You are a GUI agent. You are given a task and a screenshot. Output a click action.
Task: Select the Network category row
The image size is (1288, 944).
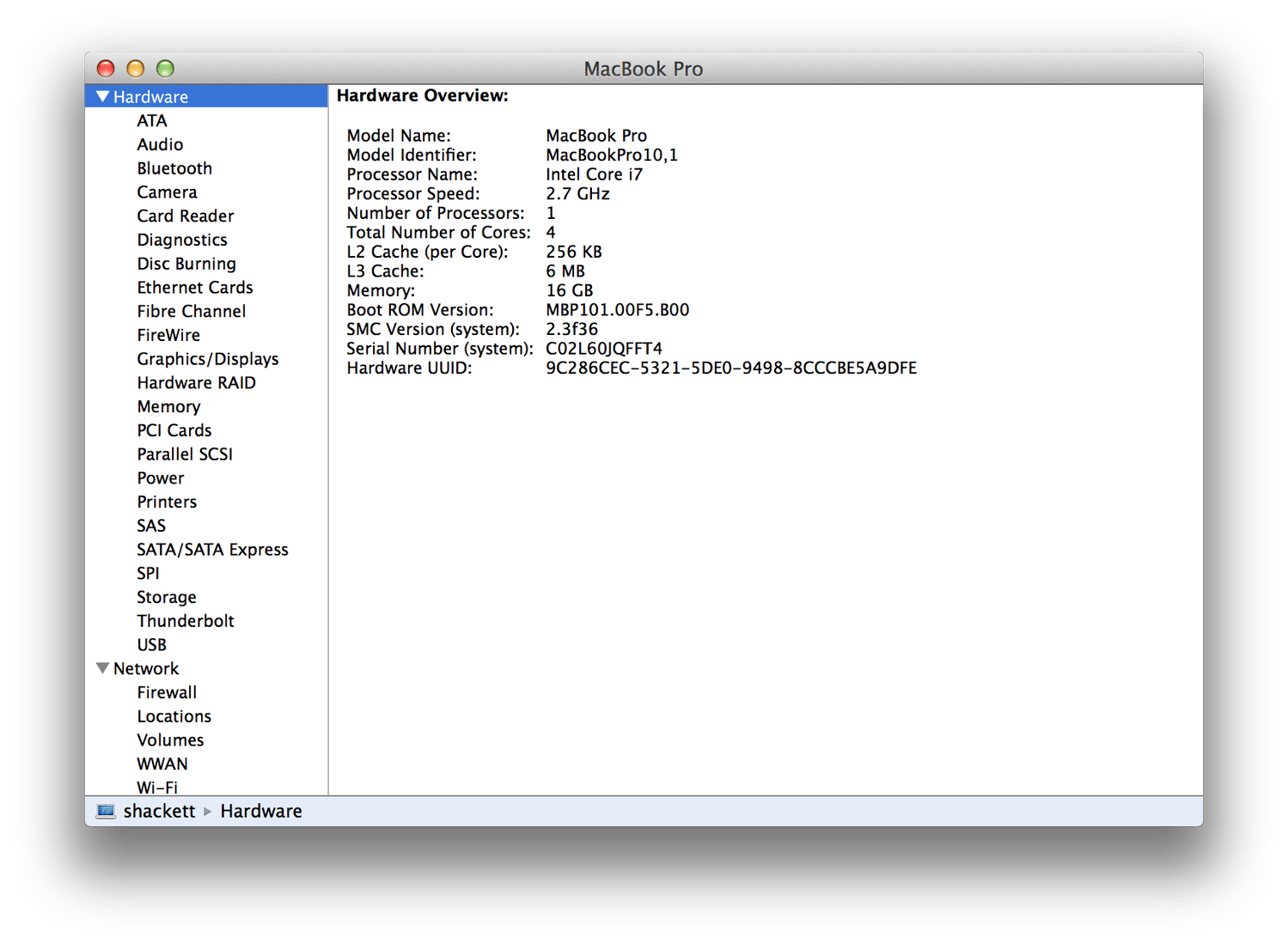[206, 668]
